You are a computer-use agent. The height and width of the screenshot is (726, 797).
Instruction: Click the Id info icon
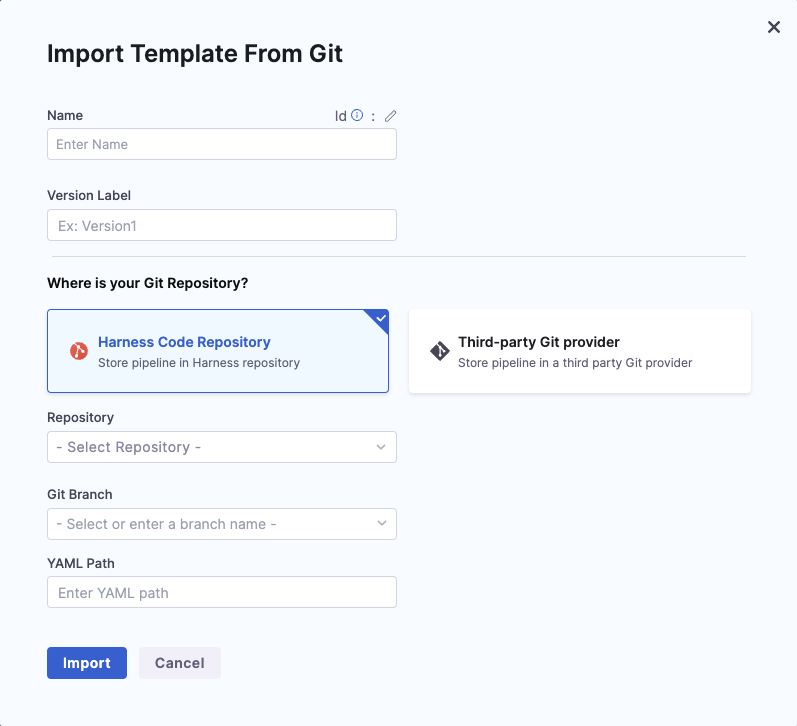coord(357,116)
